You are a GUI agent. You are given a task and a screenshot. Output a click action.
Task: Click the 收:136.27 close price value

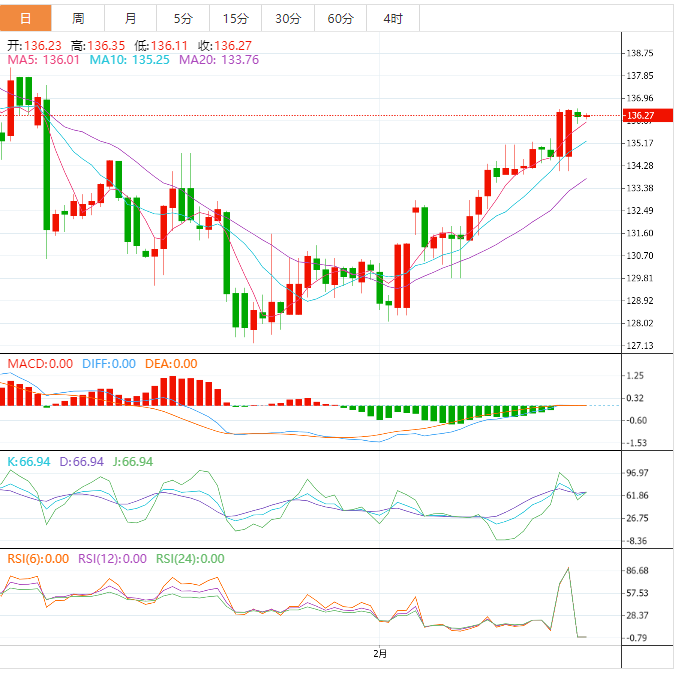point(224,45)
